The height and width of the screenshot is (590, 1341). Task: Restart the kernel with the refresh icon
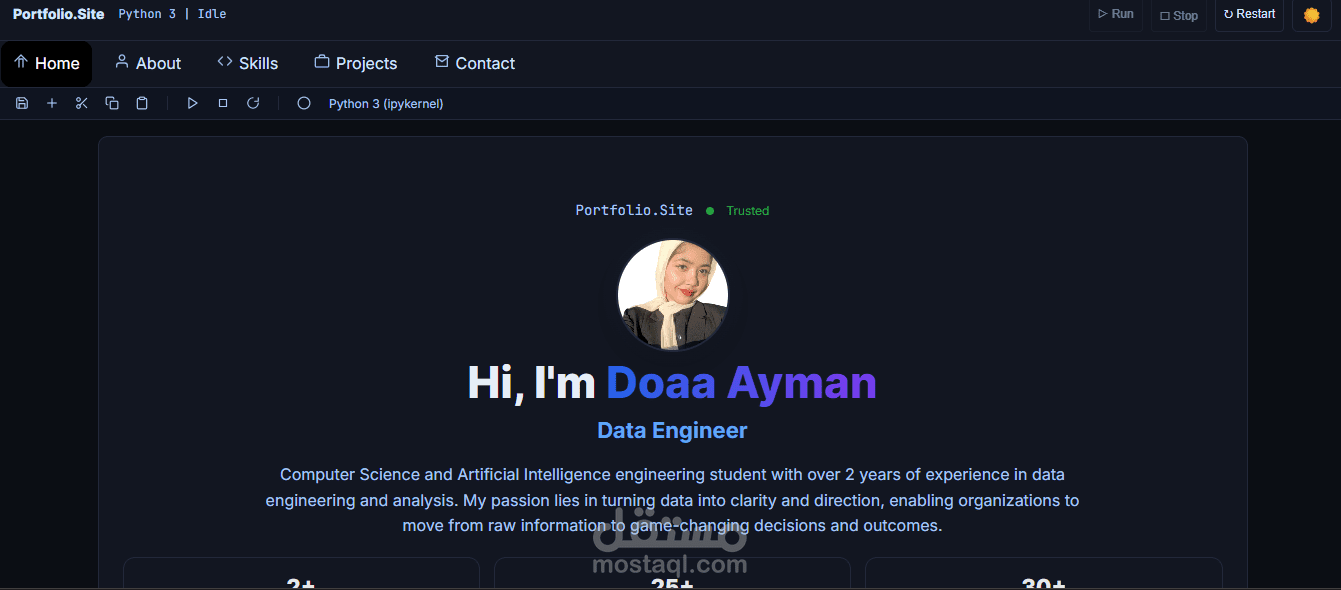click(x=253, y=102)
